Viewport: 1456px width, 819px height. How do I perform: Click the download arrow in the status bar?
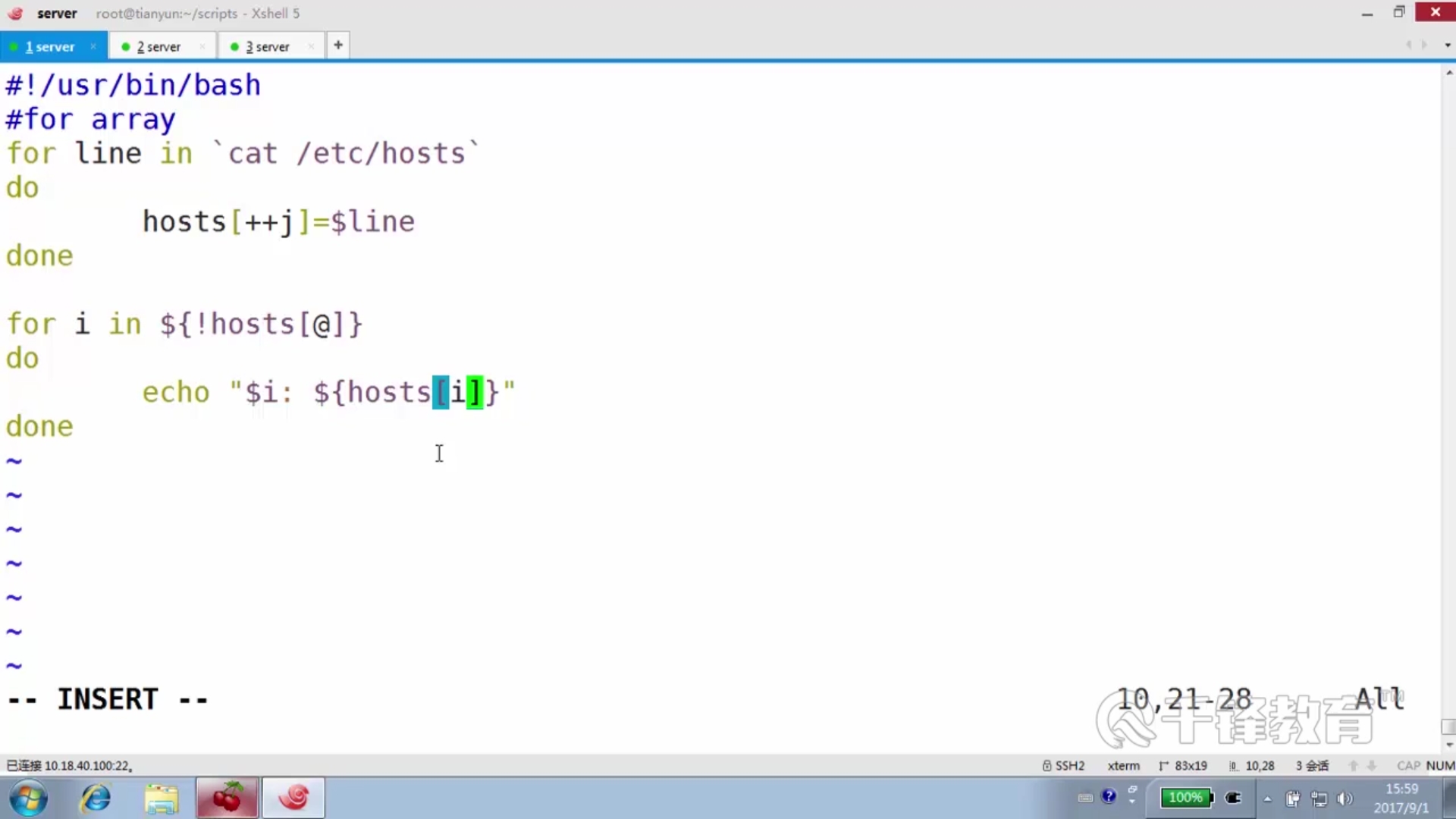click(x=1372, y=766)
